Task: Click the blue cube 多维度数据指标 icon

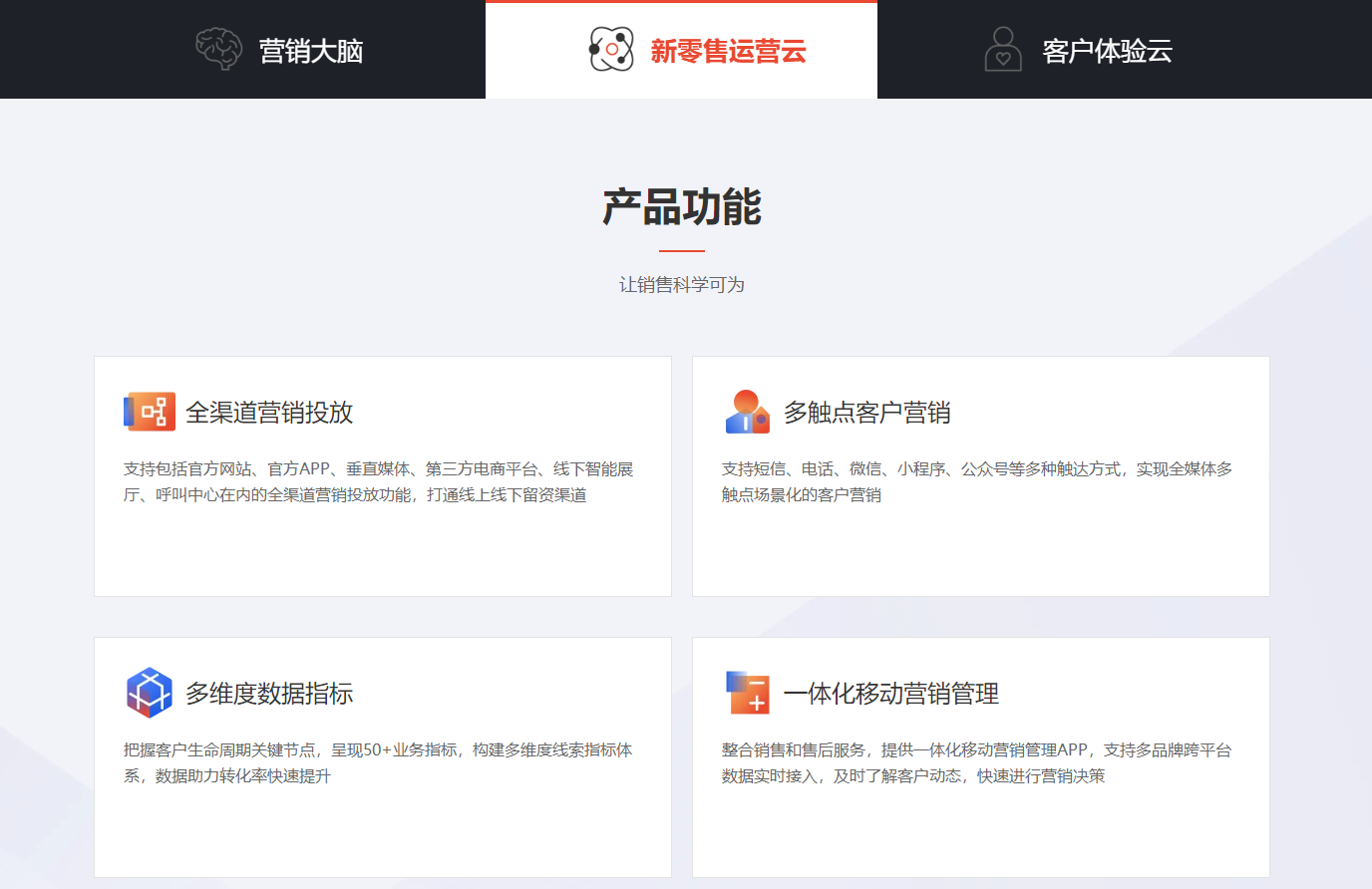Action: pyautogui.click(x=150, y=693)
